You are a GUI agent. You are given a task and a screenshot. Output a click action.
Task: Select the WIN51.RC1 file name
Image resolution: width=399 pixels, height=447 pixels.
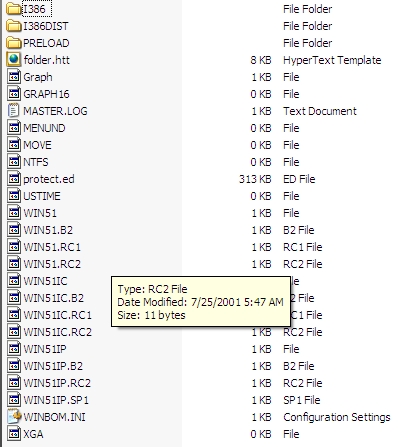[52, 247]
